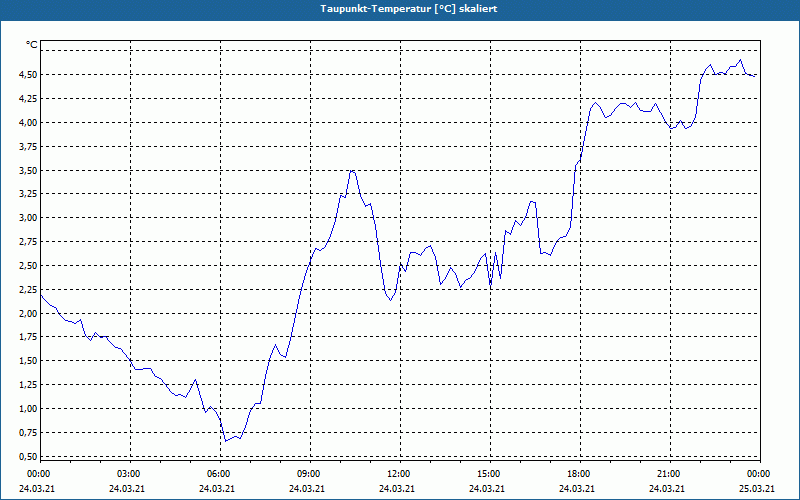Click the "24.03.21" date under 21:00
Image resolution: width=800 pixels, height=500 pixels.
(x=666, y=489)
